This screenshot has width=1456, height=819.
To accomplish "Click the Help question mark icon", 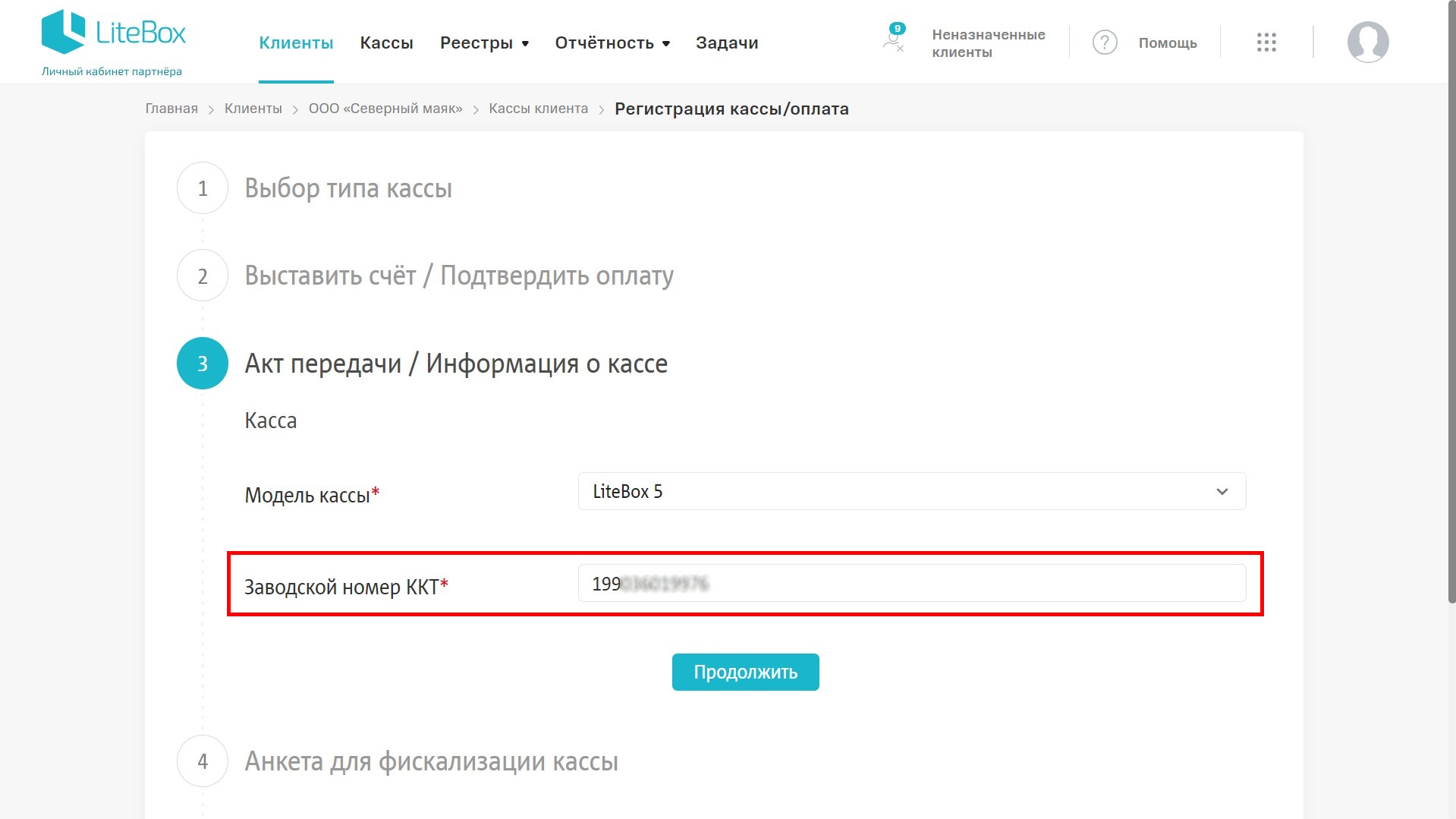I will 1105,43.
